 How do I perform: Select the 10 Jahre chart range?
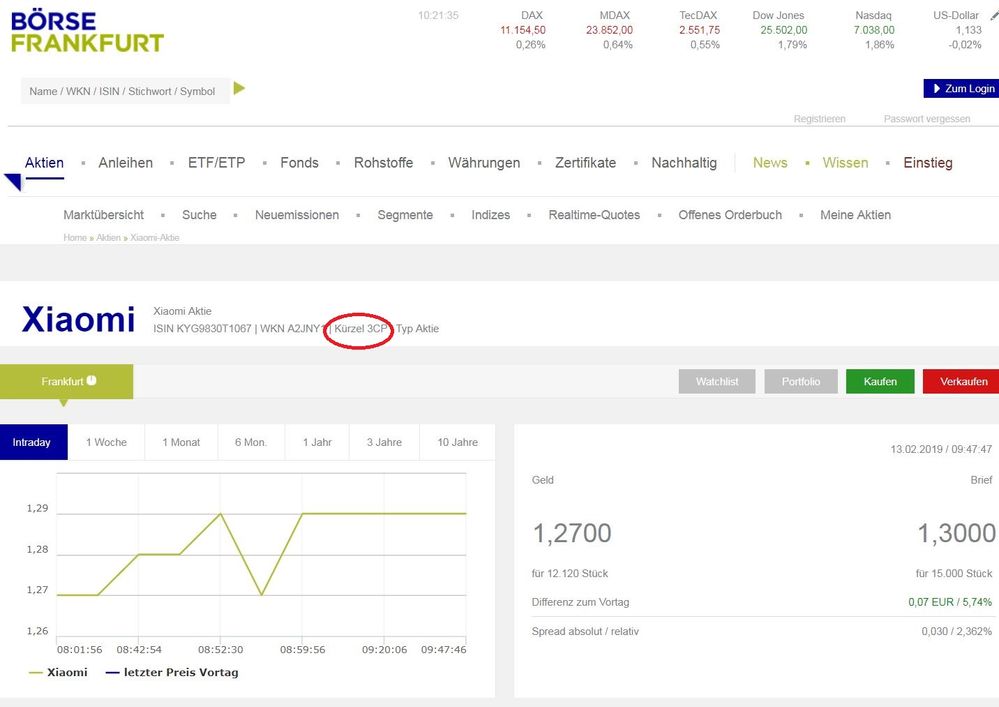457,442
